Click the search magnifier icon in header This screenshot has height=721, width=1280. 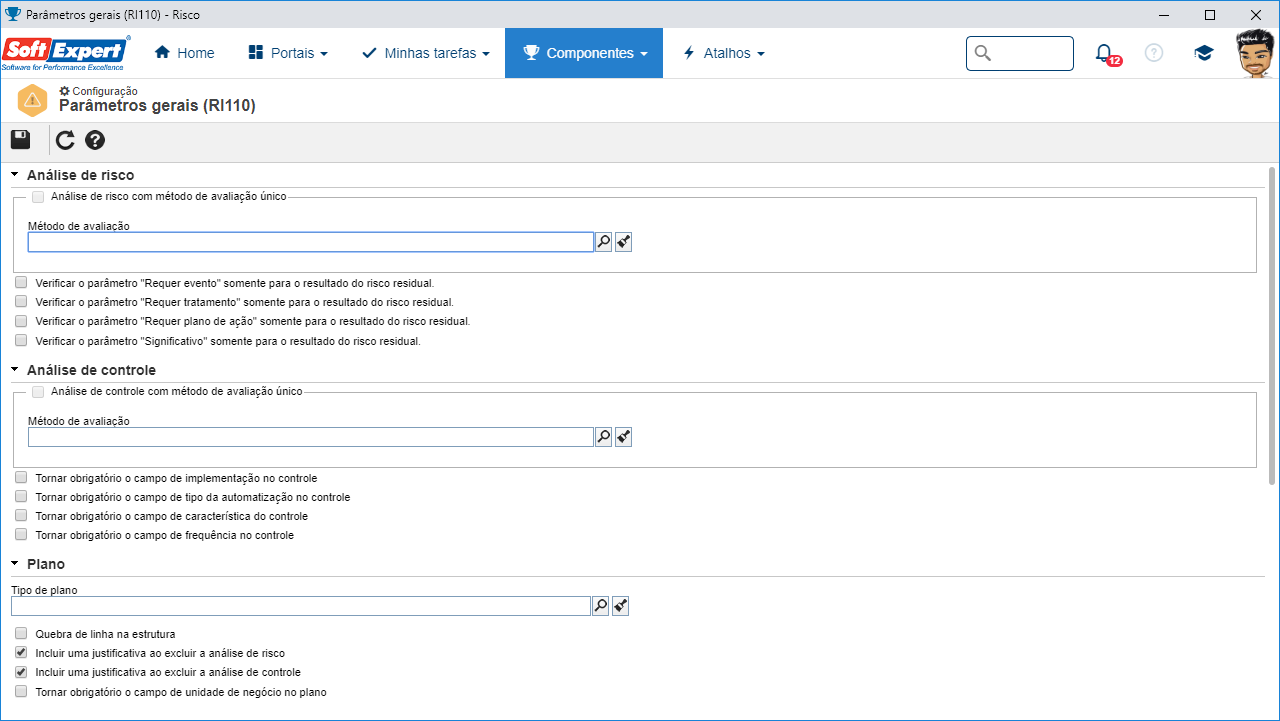pyautogui.click(x=983, y=53)
